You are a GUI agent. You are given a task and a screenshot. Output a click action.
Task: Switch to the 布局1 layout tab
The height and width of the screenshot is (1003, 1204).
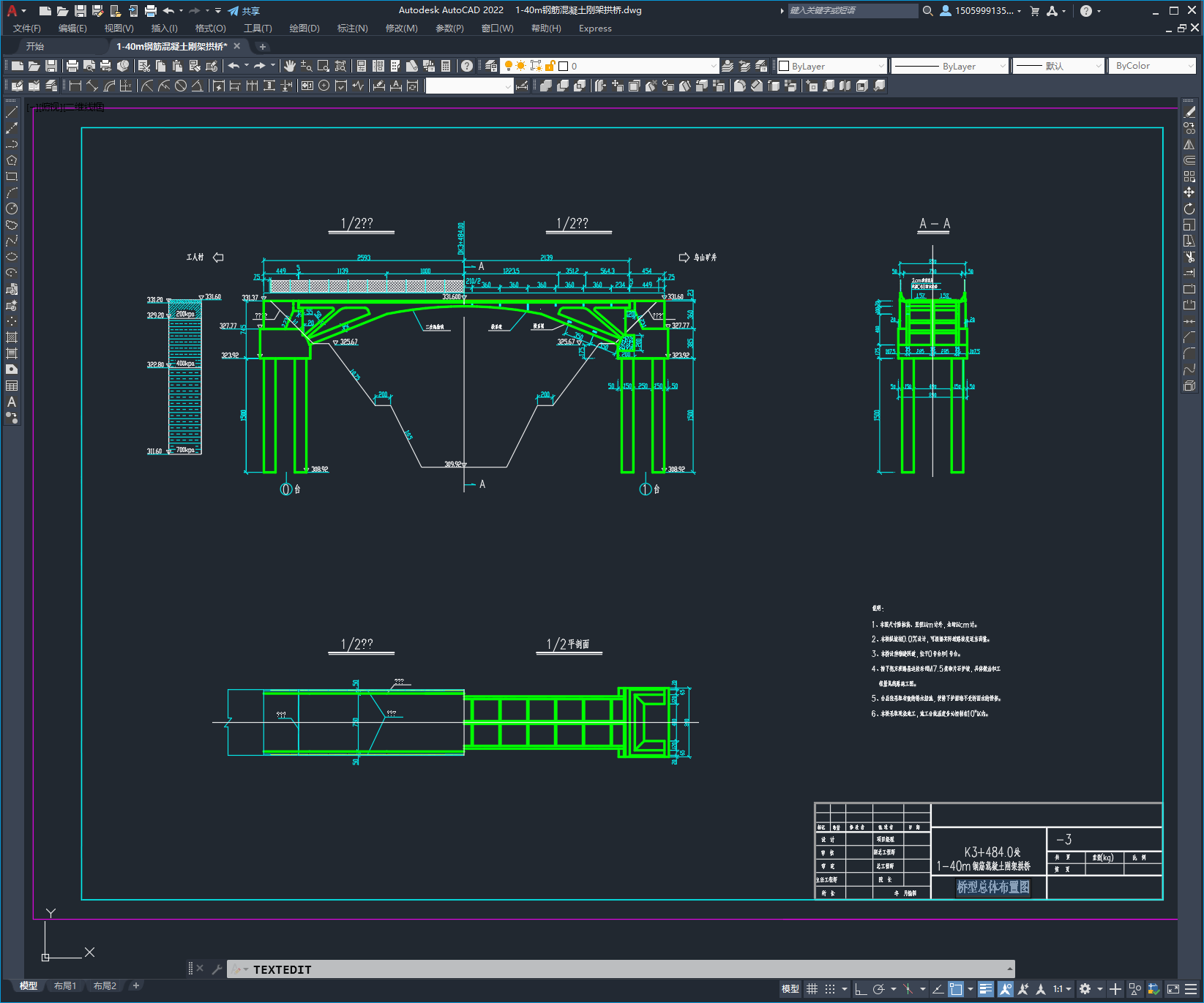(x=65, y=985)
